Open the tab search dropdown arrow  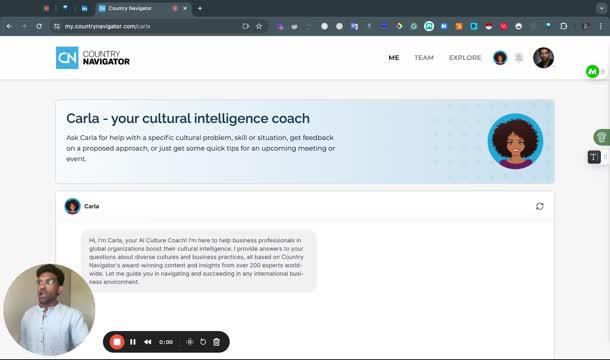[x=601, y=8]
